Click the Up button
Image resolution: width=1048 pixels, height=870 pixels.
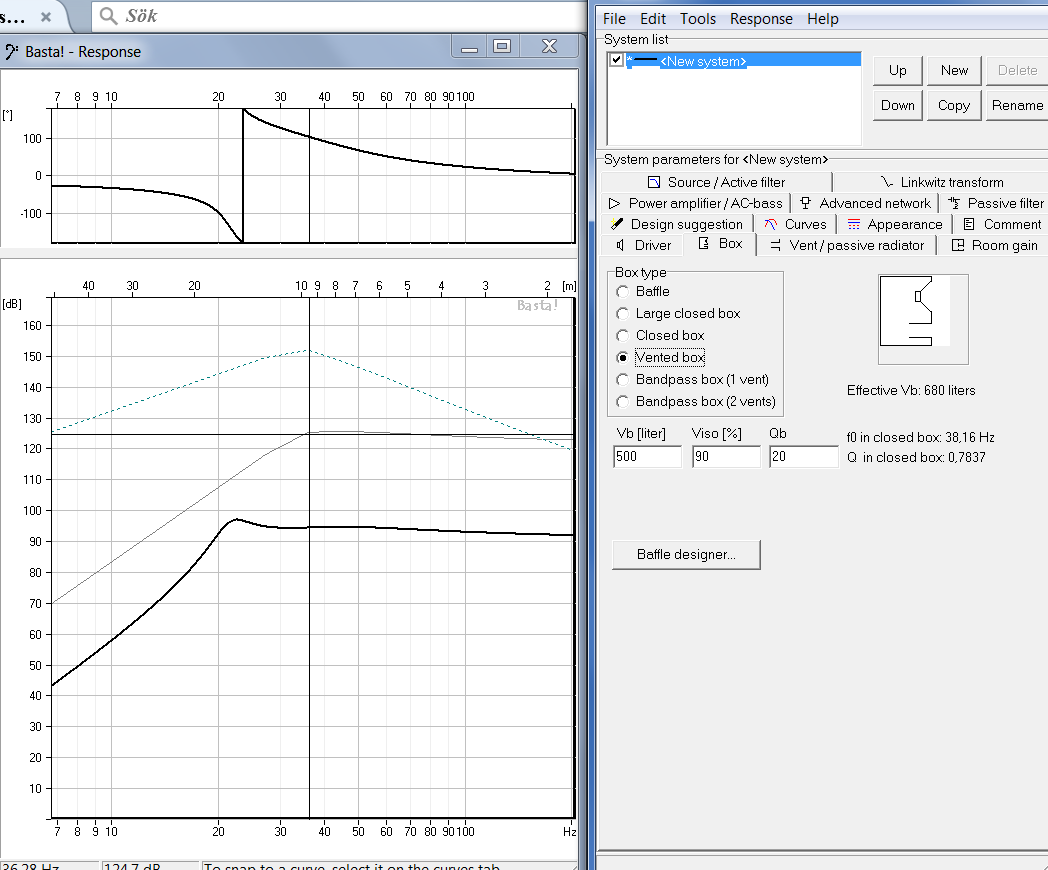pos(898,70)
